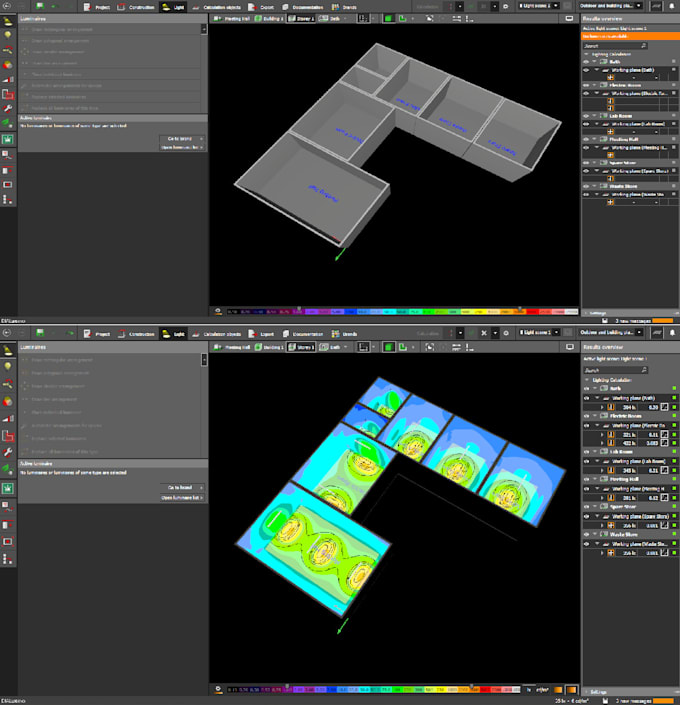Expand 345 lx result row in lower results
Screen dimensions: 680x705
point(602,470)
